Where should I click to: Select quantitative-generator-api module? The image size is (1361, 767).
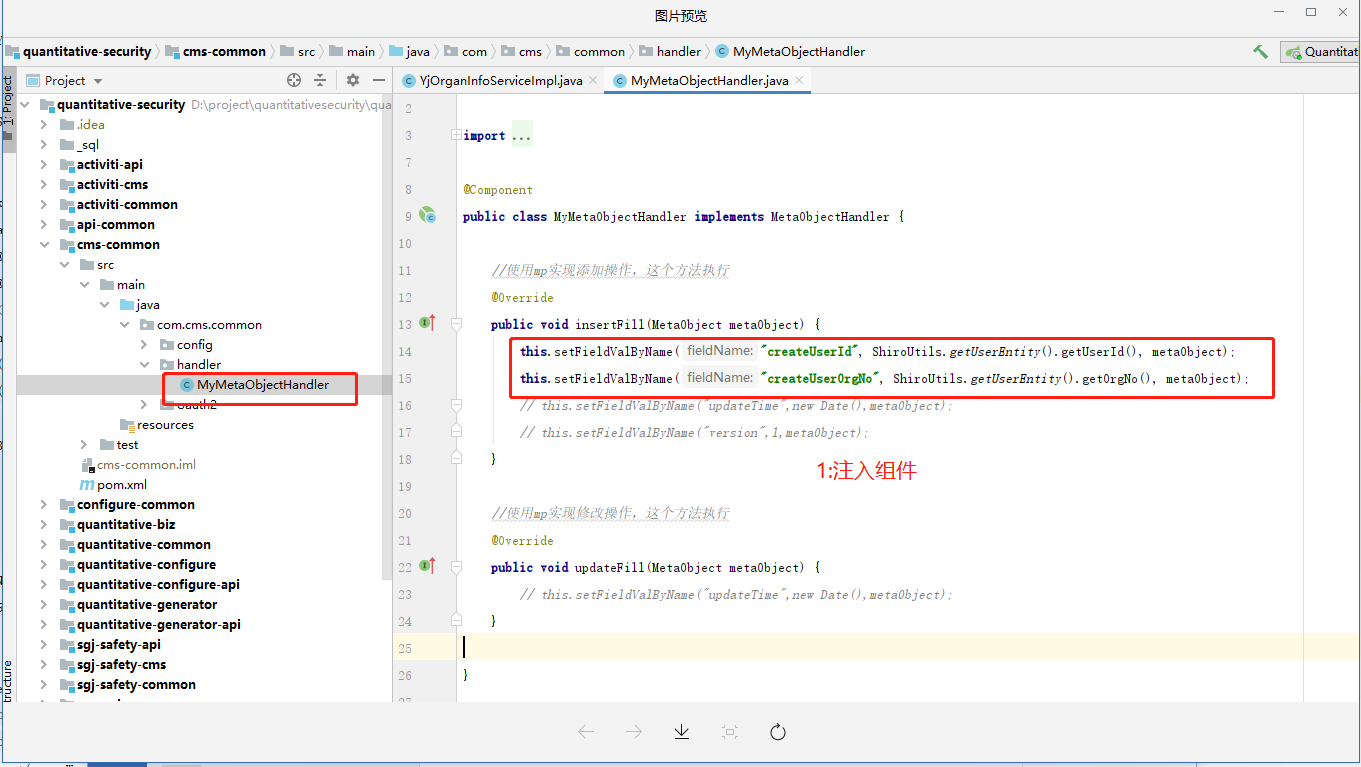click(150, 625)
